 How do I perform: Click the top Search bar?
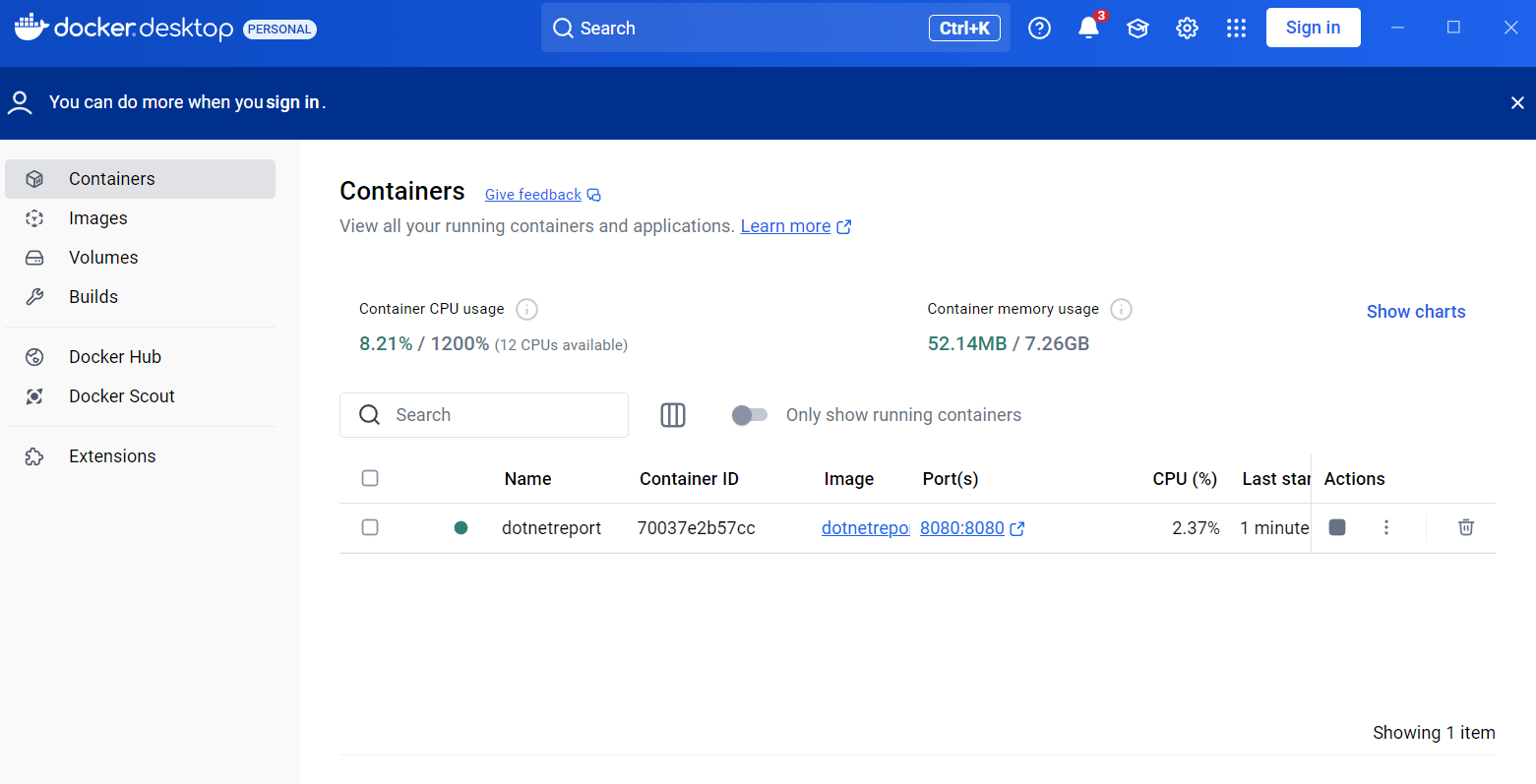(775, 28)
